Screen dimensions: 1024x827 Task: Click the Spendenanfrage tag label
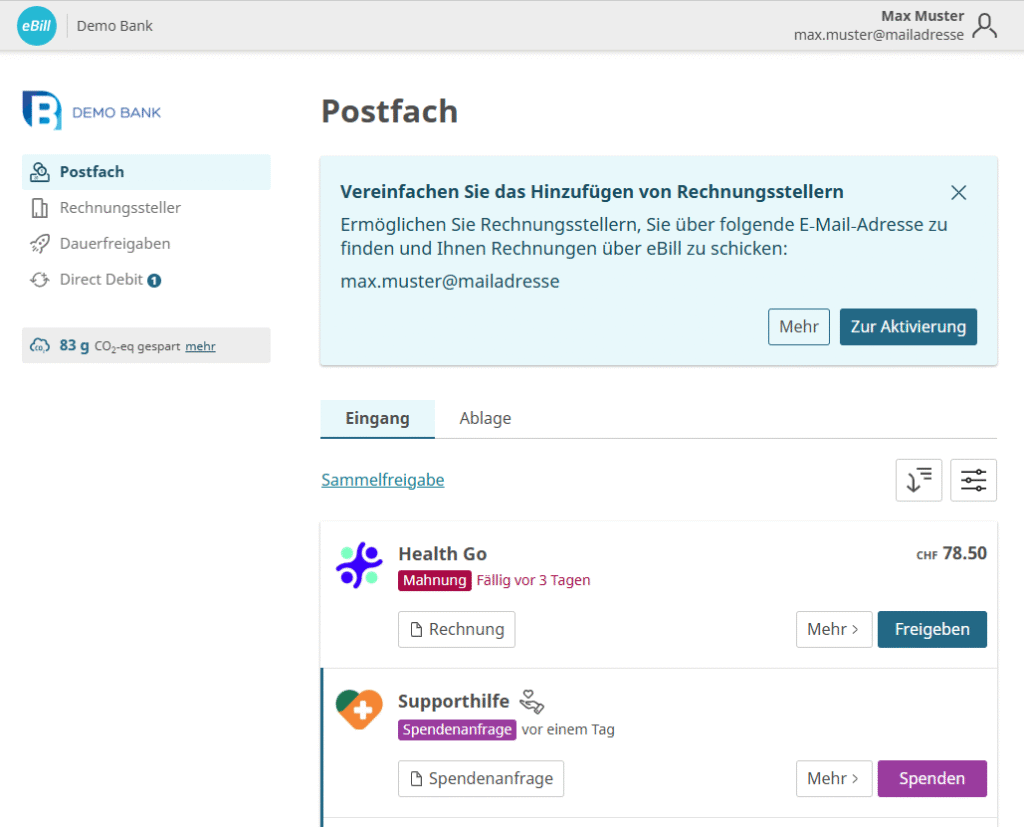pyautogui.click(x=457, y=730)
